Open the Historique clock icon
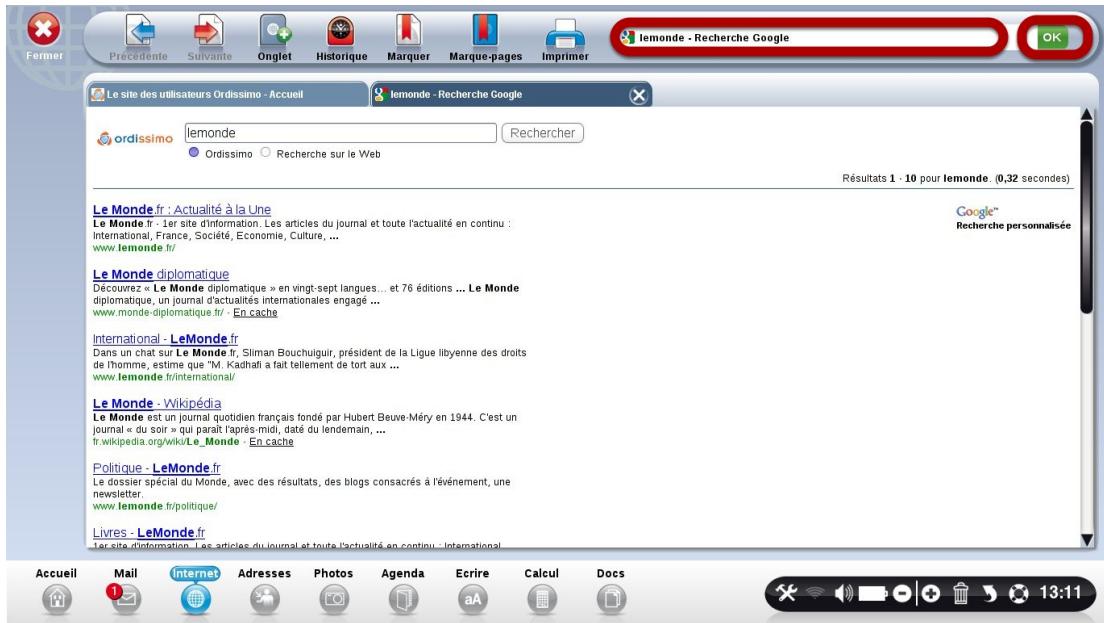 point(341,32)
